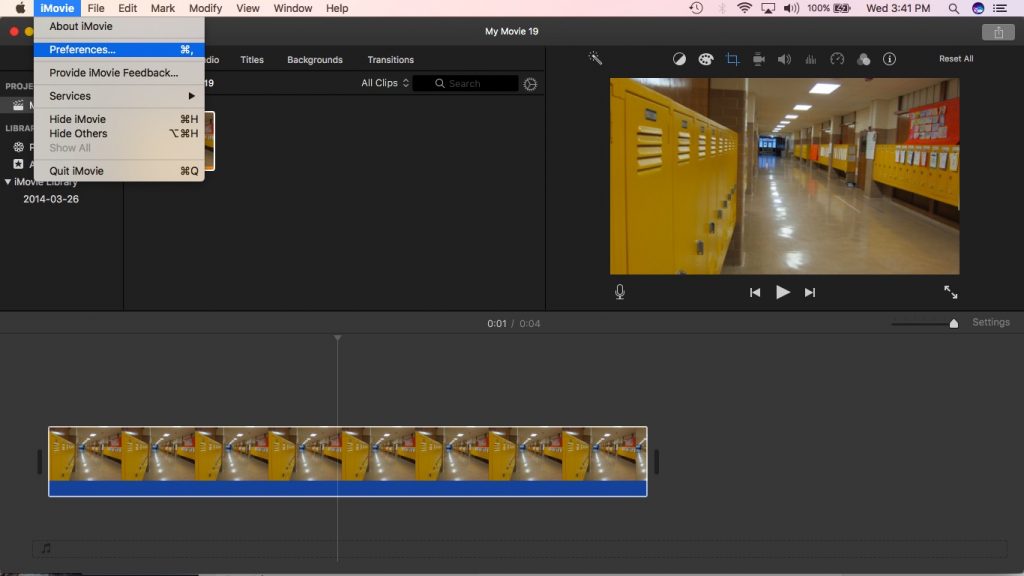Open the Modify menu

click(205, 8)
